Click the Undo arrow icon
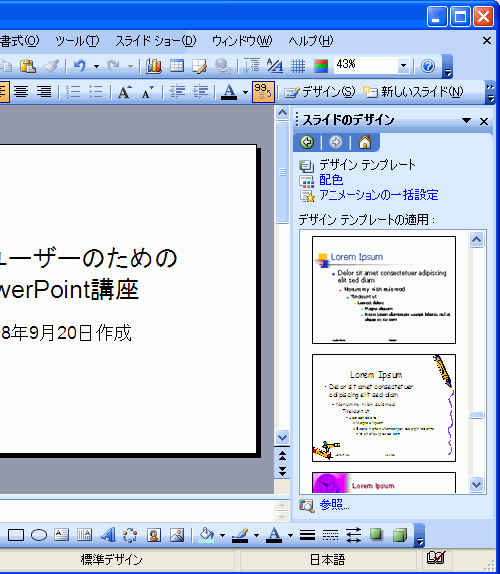 [x=80, y=66]
